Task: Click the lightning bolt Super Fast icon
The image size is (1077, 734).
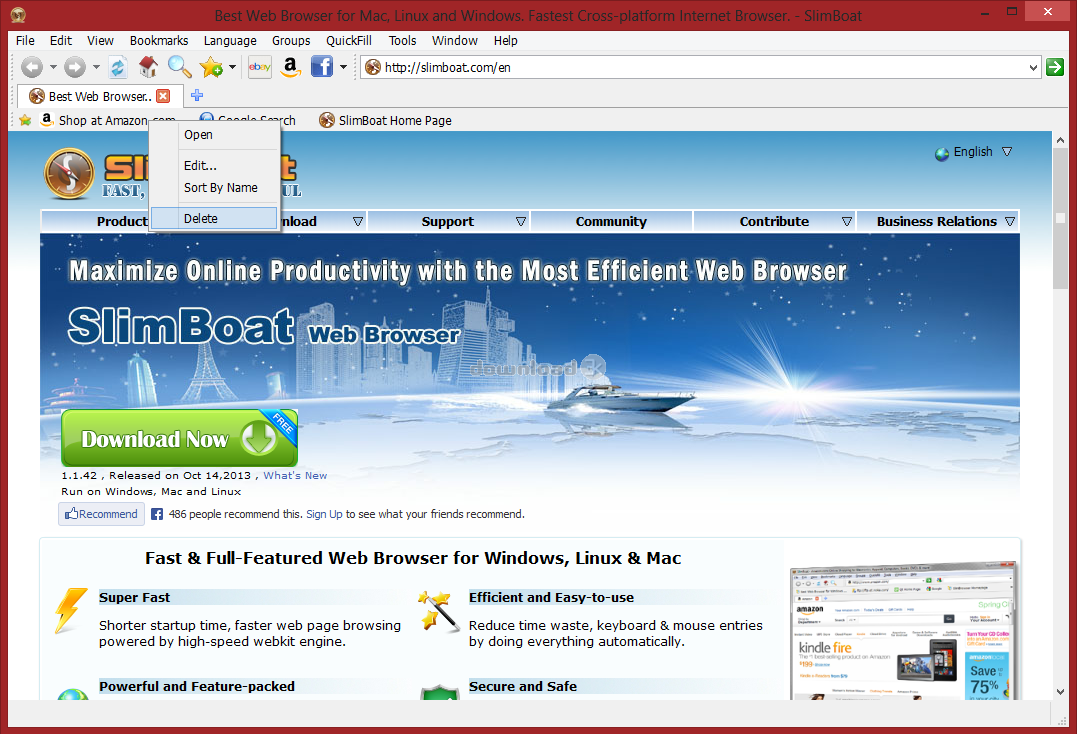Action: (71, 610)
